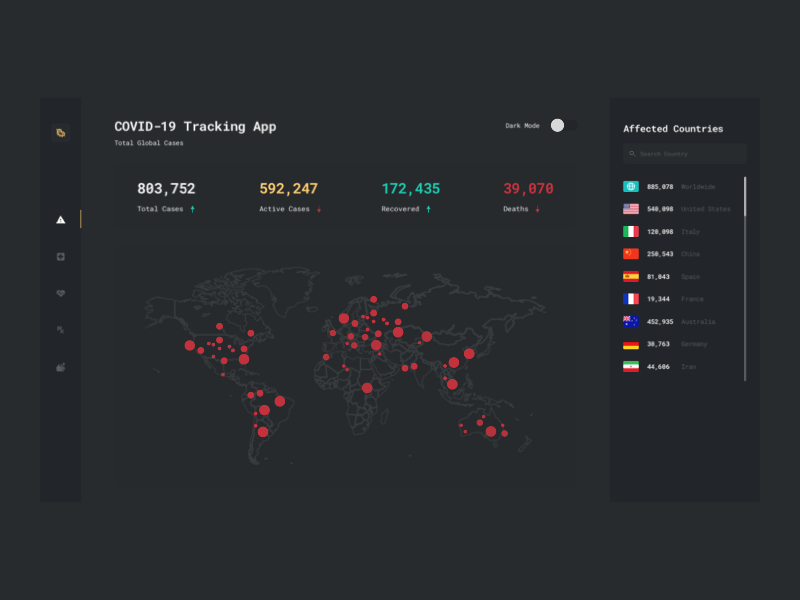This screenshot has height=600, width=800.
Task: Click the warning alerts icon in the sidebar
Action: (60, 219)
